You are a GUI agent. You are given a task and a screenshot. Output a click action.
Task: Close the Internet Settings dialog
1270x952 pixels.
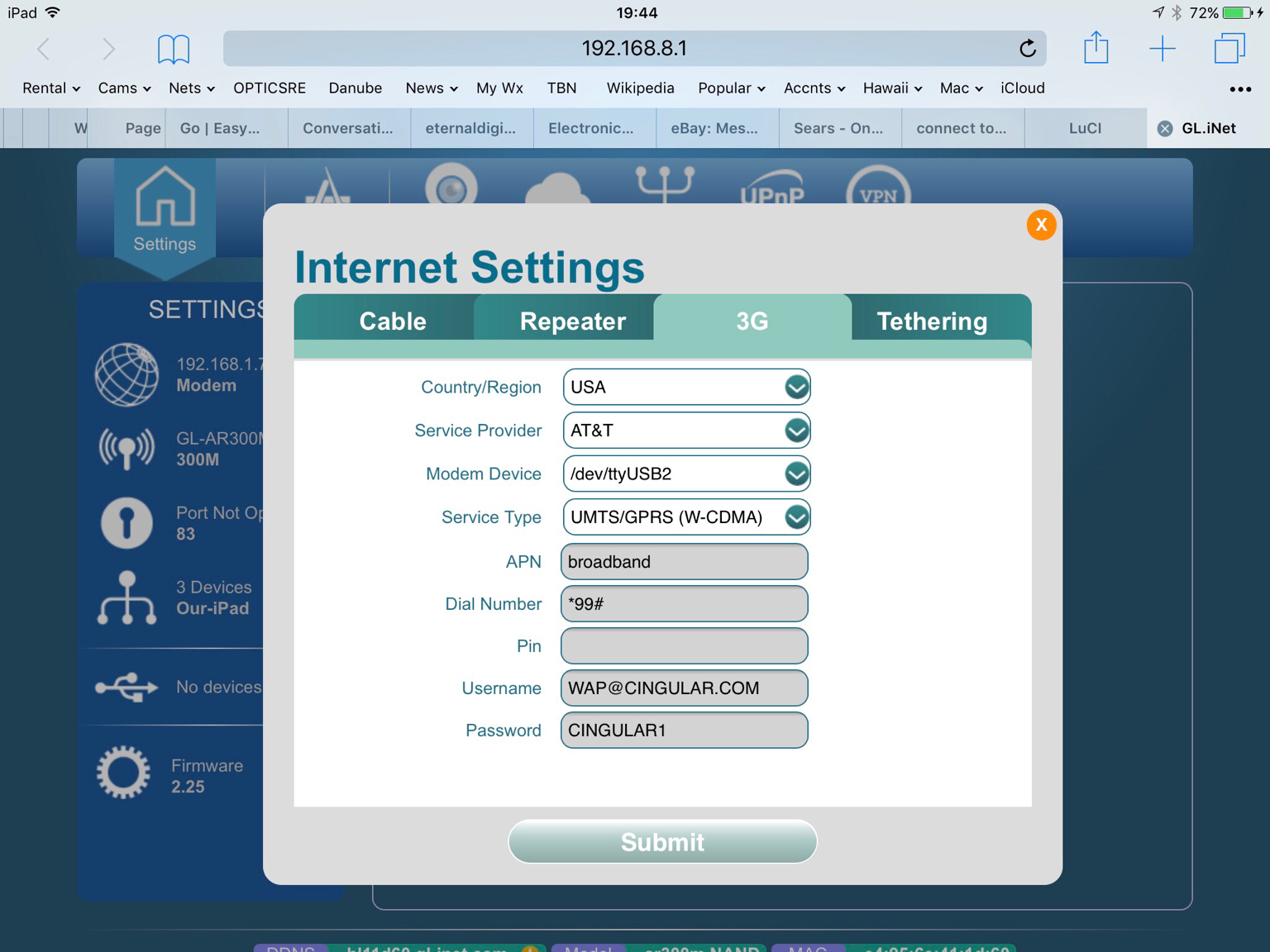pos(1041,225)
